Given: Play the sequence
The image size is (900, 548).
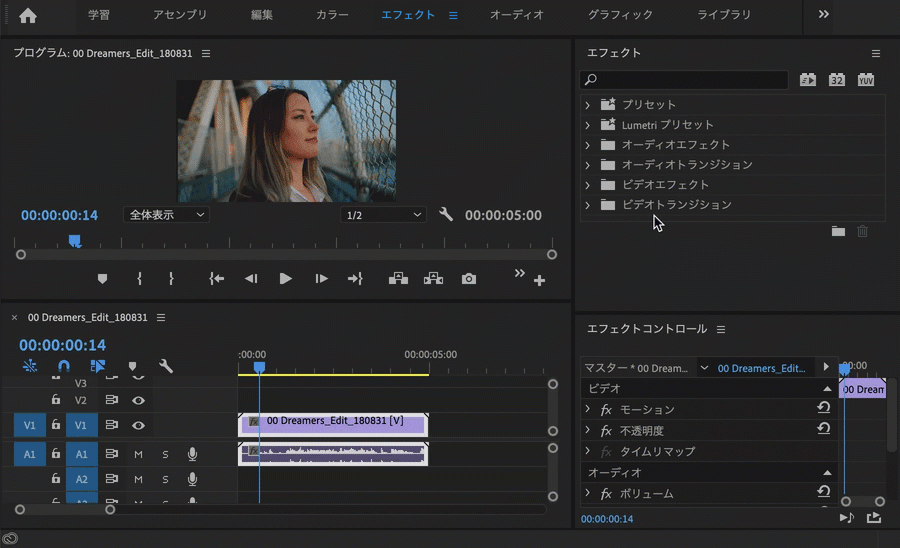Looking at the screenshot, I should point(285,279).
